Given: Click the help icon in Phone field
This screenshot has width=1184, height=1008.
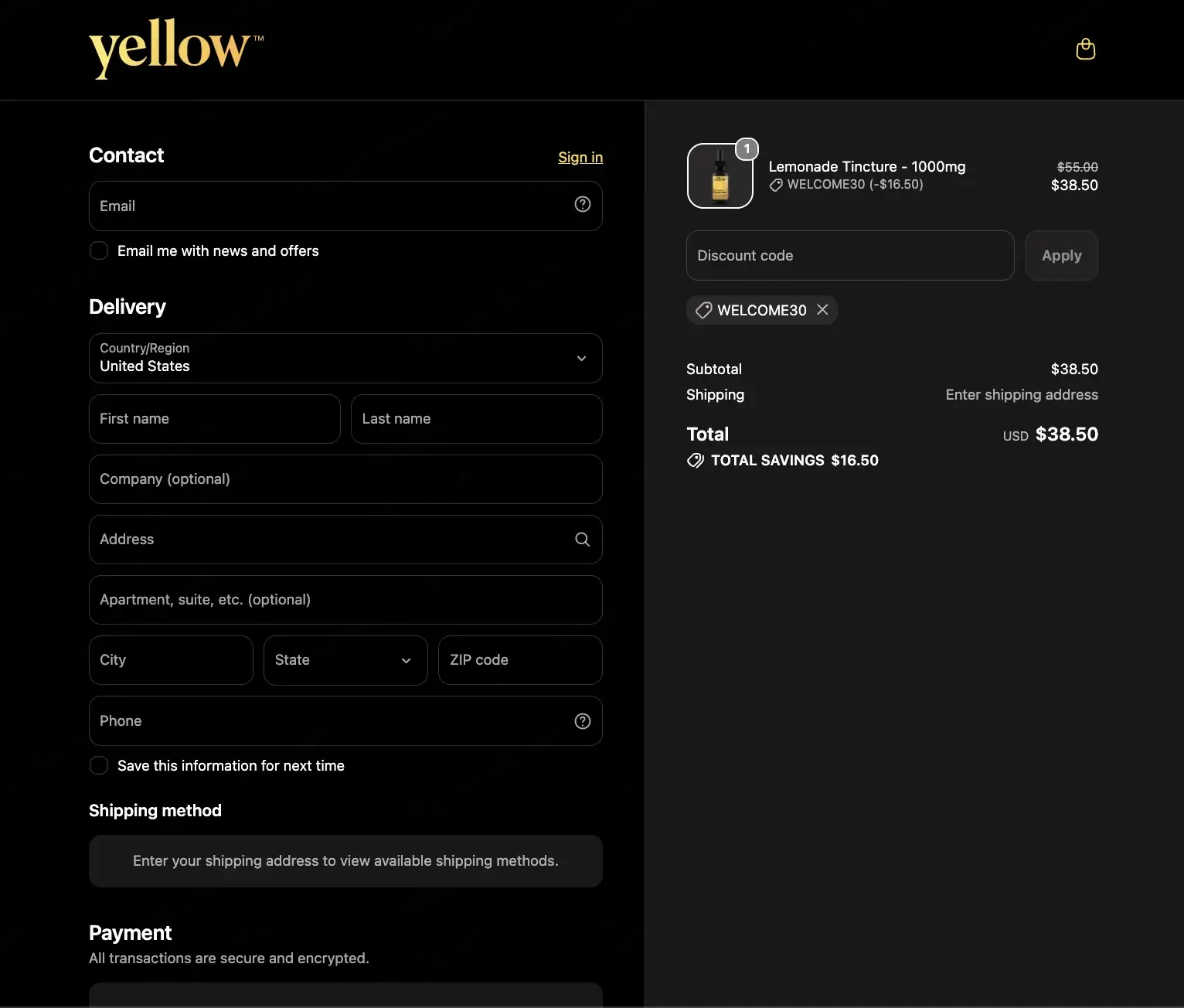Looking at the screenshot, I should 583,721.
